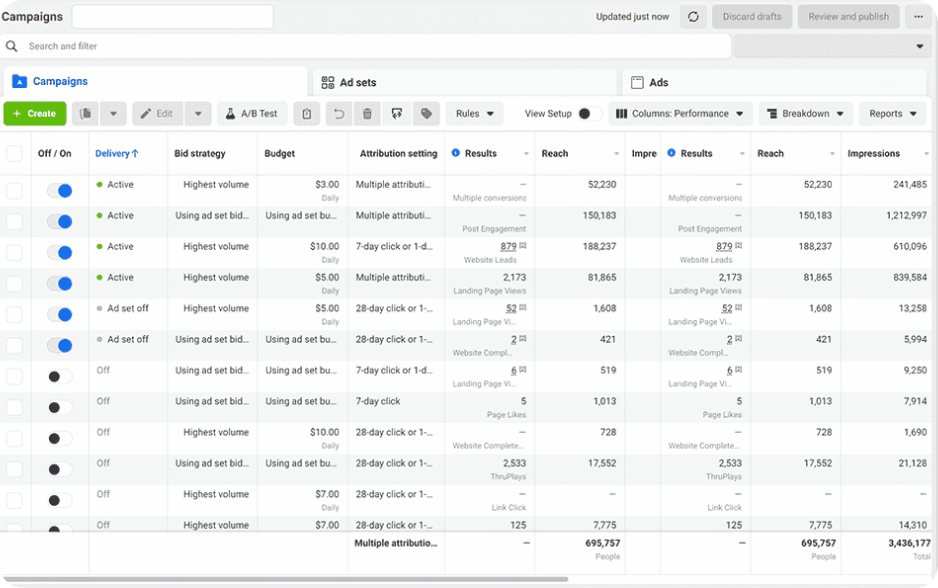Click the refresh data icon
This screenshot has height=588, width=938.
(x=693, y=17)
